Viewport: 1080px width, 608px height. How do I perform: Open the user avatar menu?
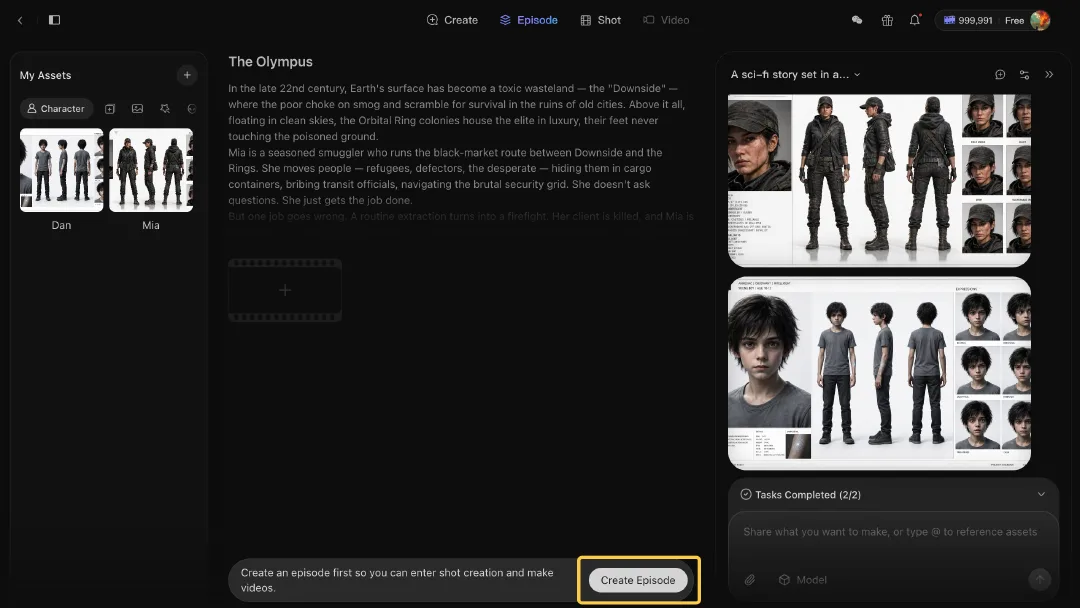[1040, 20]
